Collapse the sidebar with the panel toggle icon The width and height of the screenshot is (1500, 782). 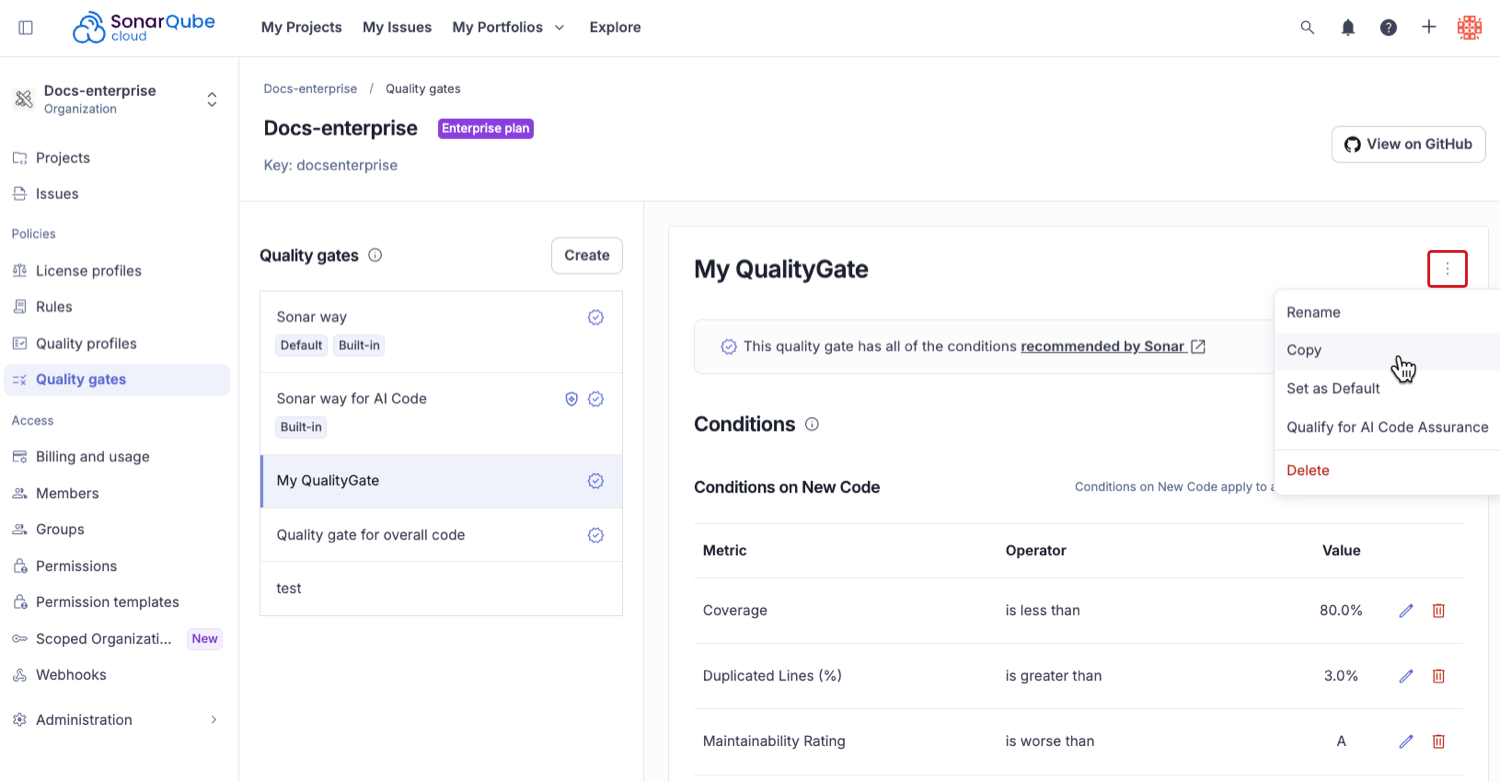(26, 27)
